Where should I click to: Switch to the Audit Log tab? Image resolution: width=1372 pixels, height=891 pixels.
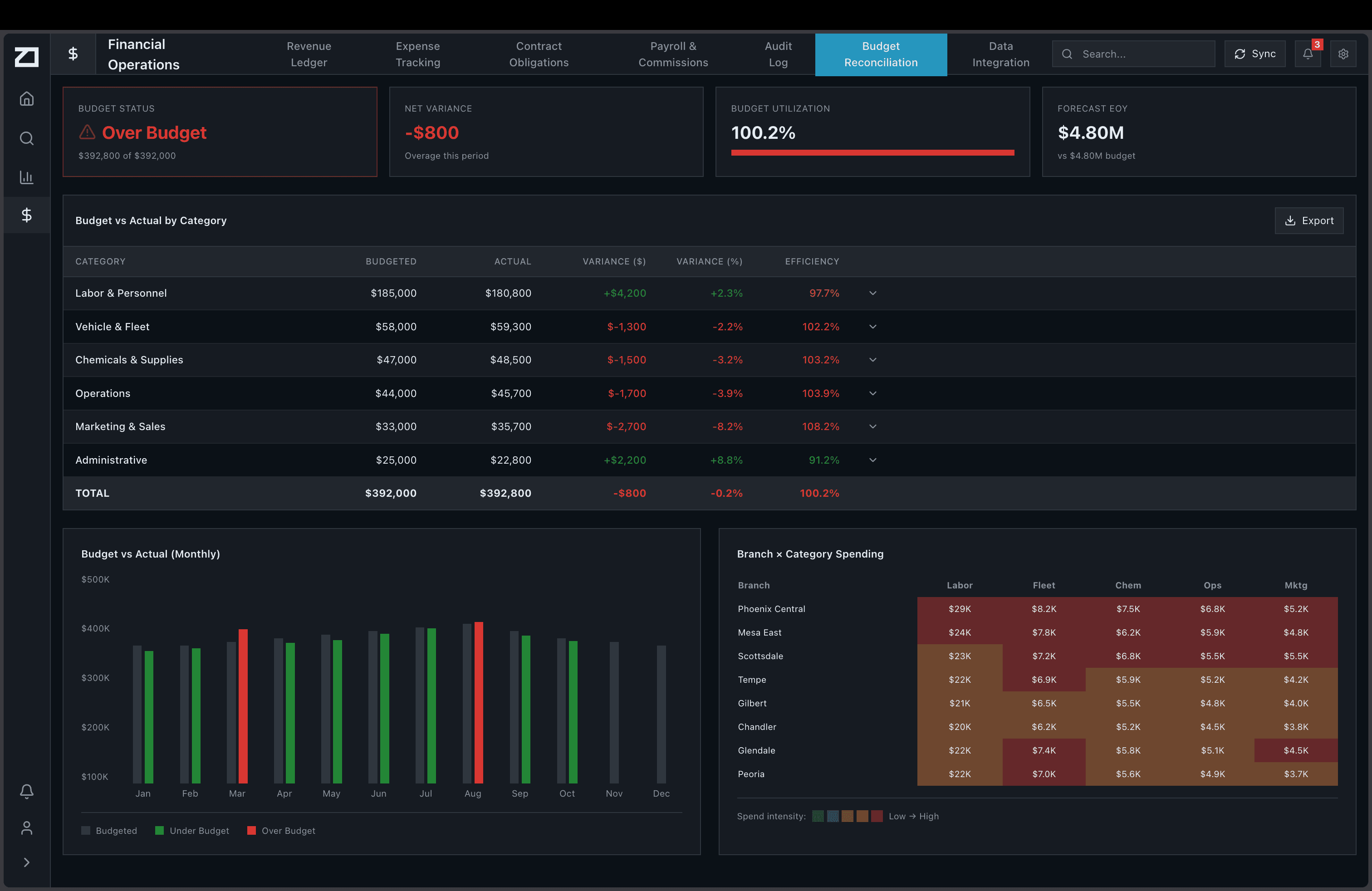click(x=778, y=54)
